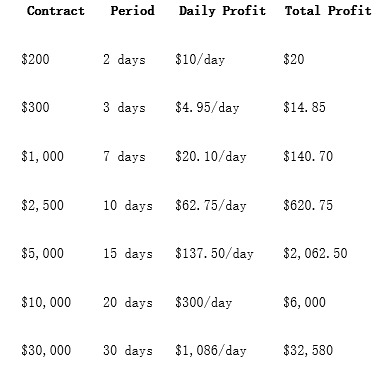Click the Total Profit column header

(x=328, y=11)
